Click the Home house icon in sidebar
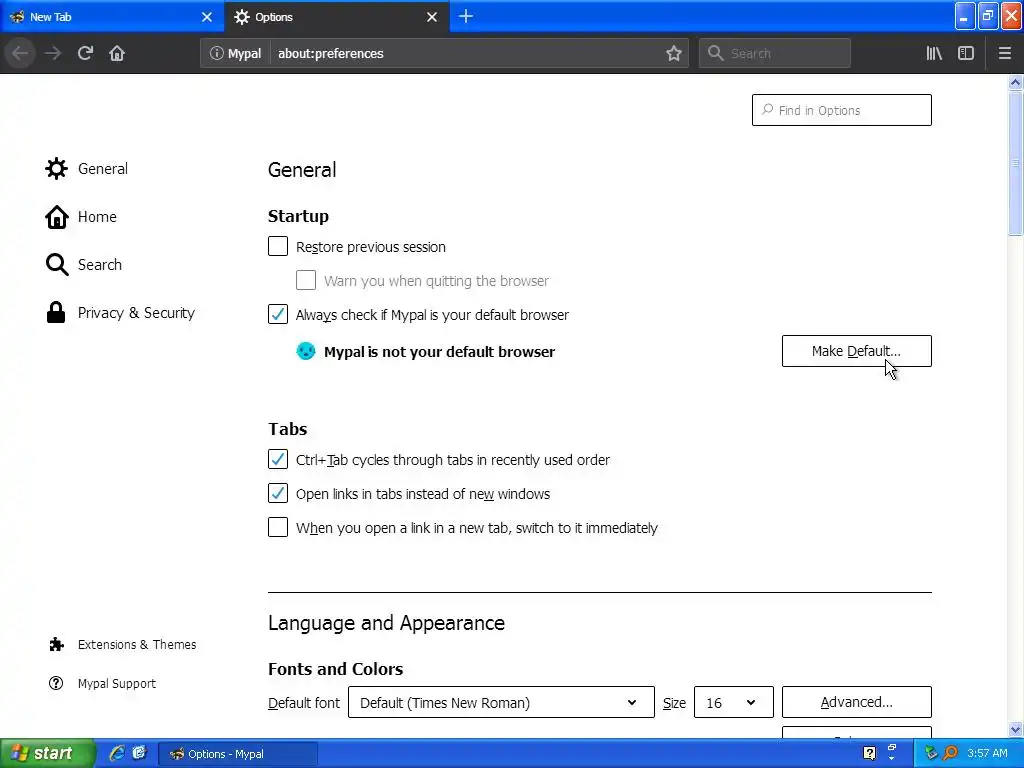The image size is (1024, 768). (x=57, y=217)
